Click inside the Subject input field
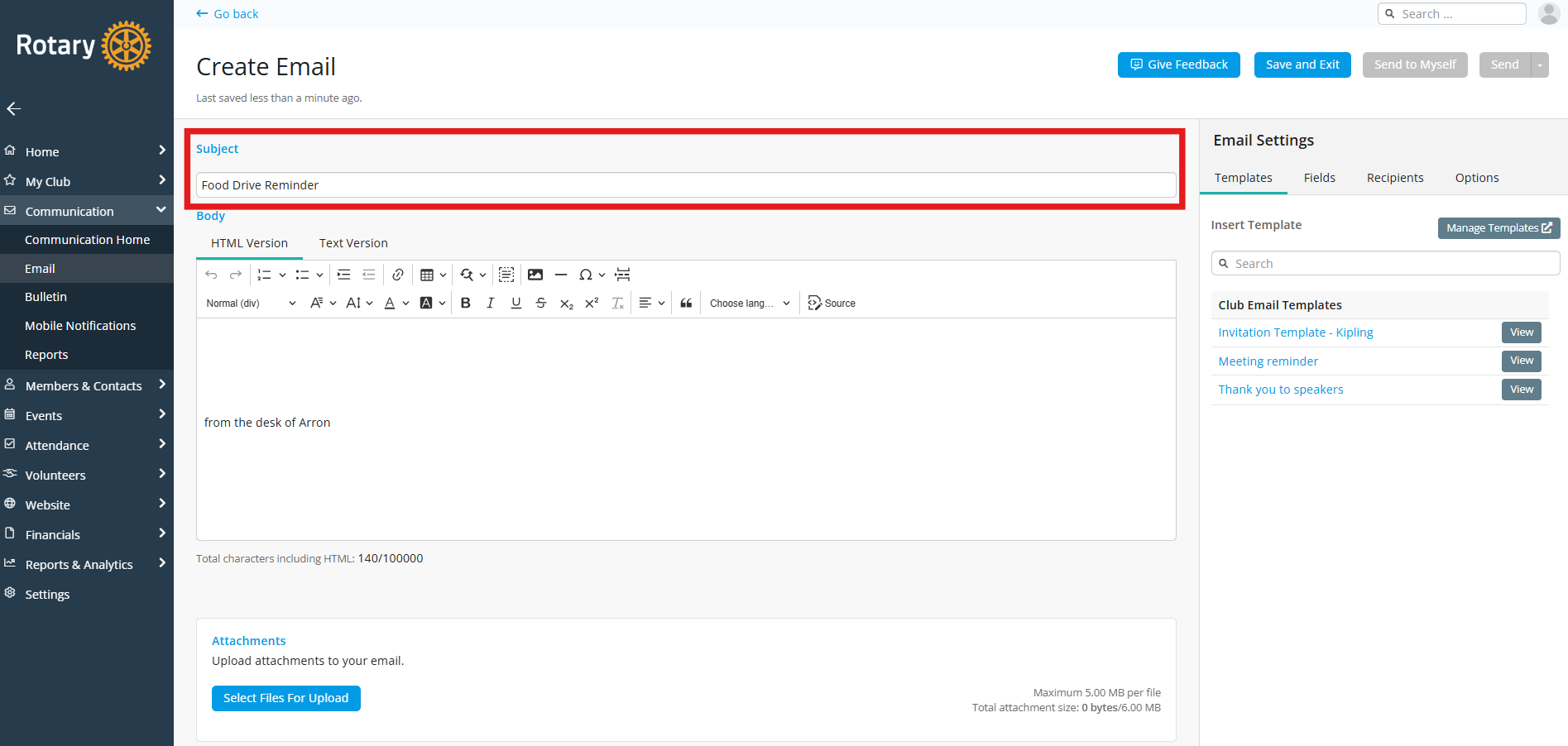Viewport: 1568px width, 746px height. point(685,184)
